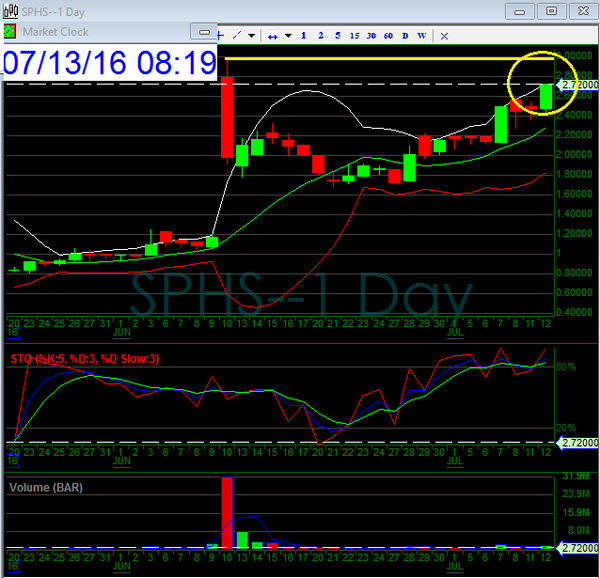
Task: Click the blue X toolbar icon
Action: coord(444,35)
